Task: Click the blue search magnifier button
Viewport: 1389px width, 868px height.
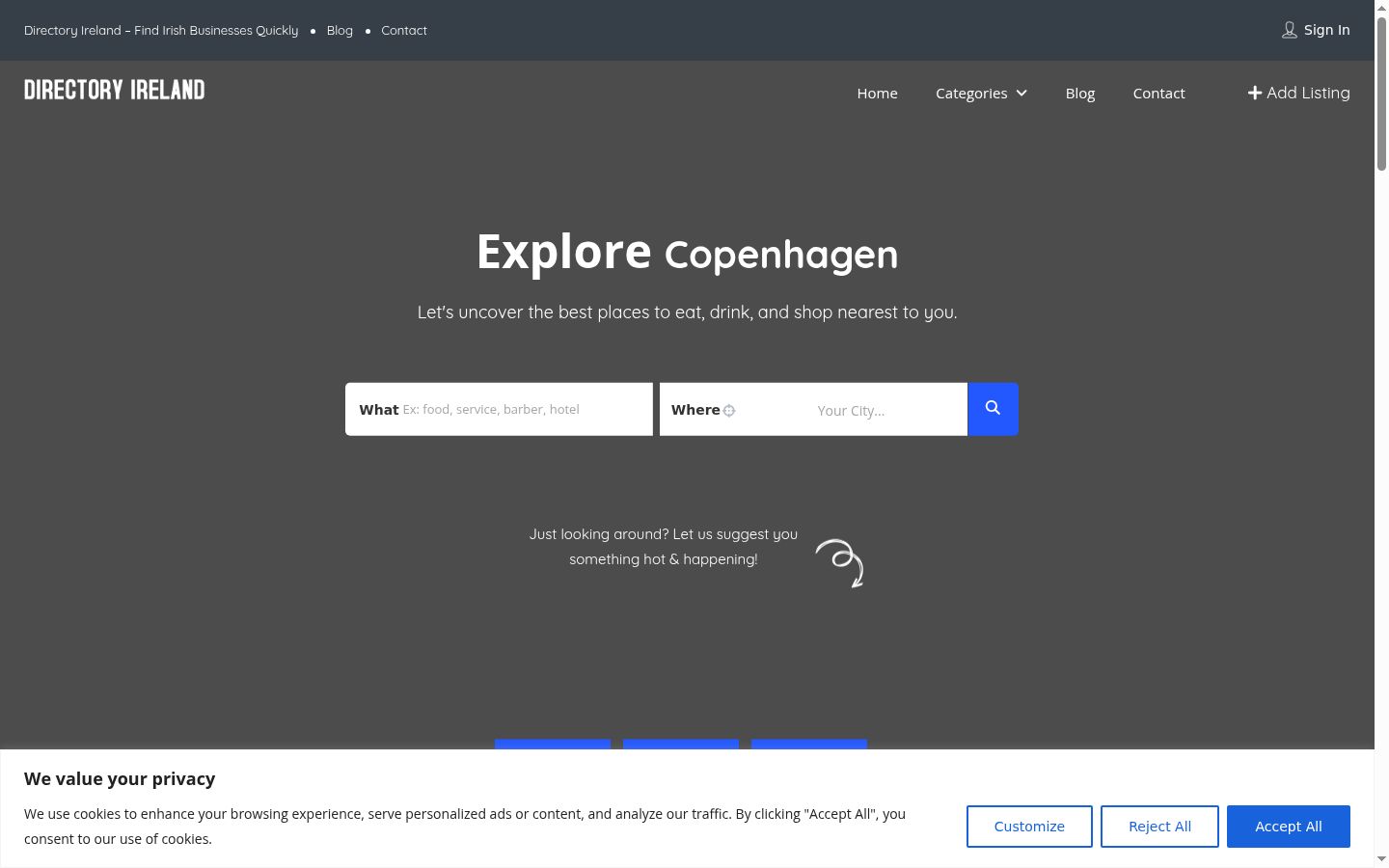Action: pos(993,409)
